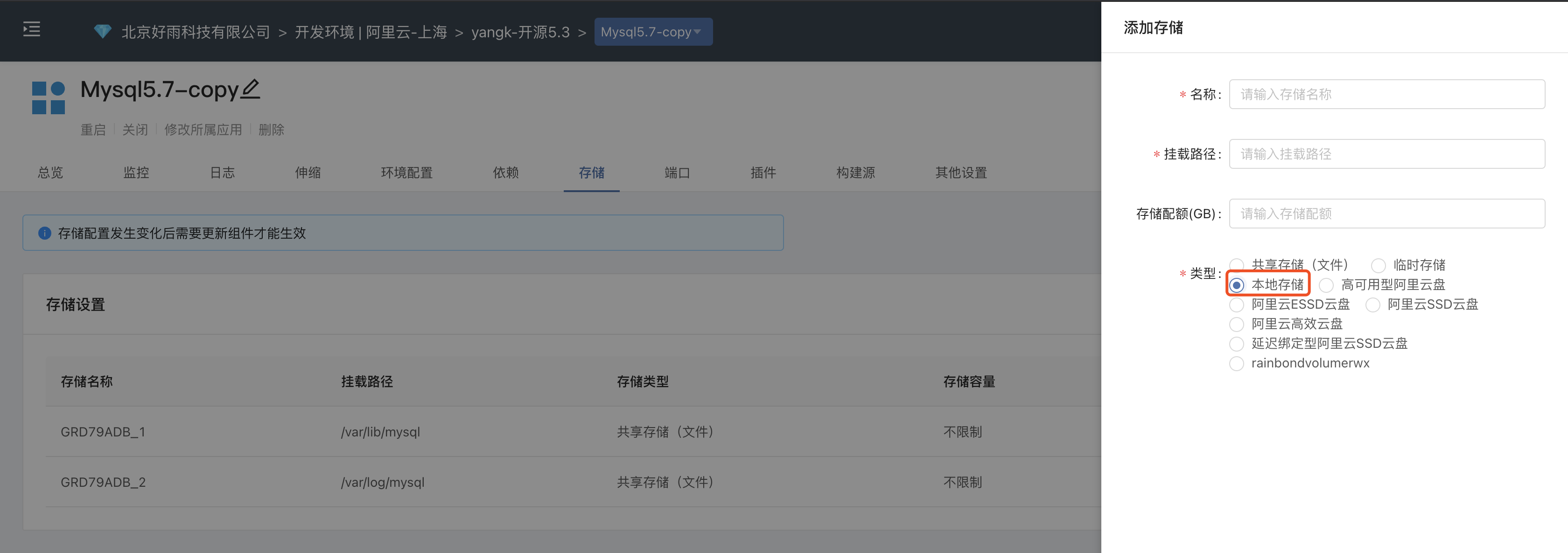Switch to the 总览 tab
Viewport: 1568px width, 553px height.
(50, 173)
